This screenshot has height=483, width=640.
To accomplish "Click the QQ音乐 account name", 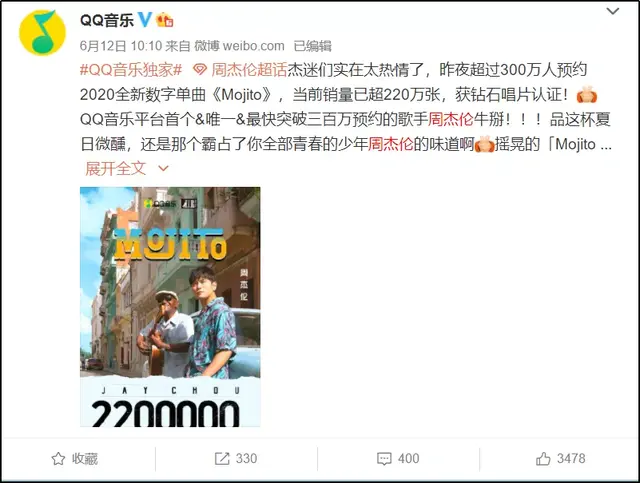I will (x=107, y=20).
